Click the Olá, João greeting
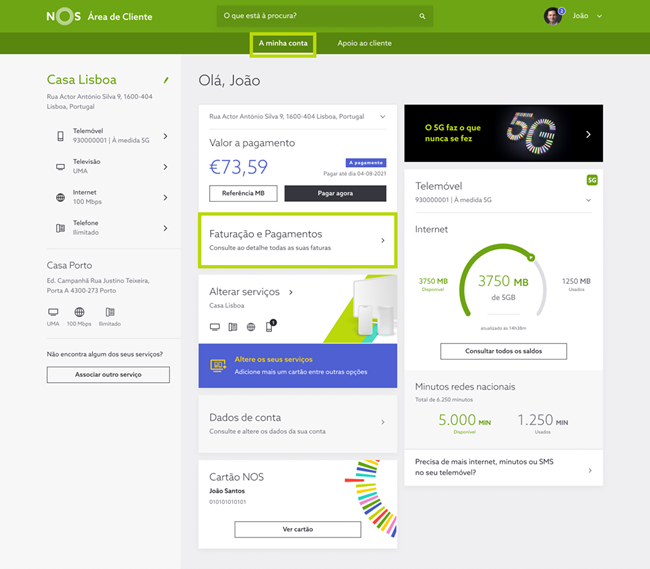This screenshot has height=569, width=650. point(229,80)
